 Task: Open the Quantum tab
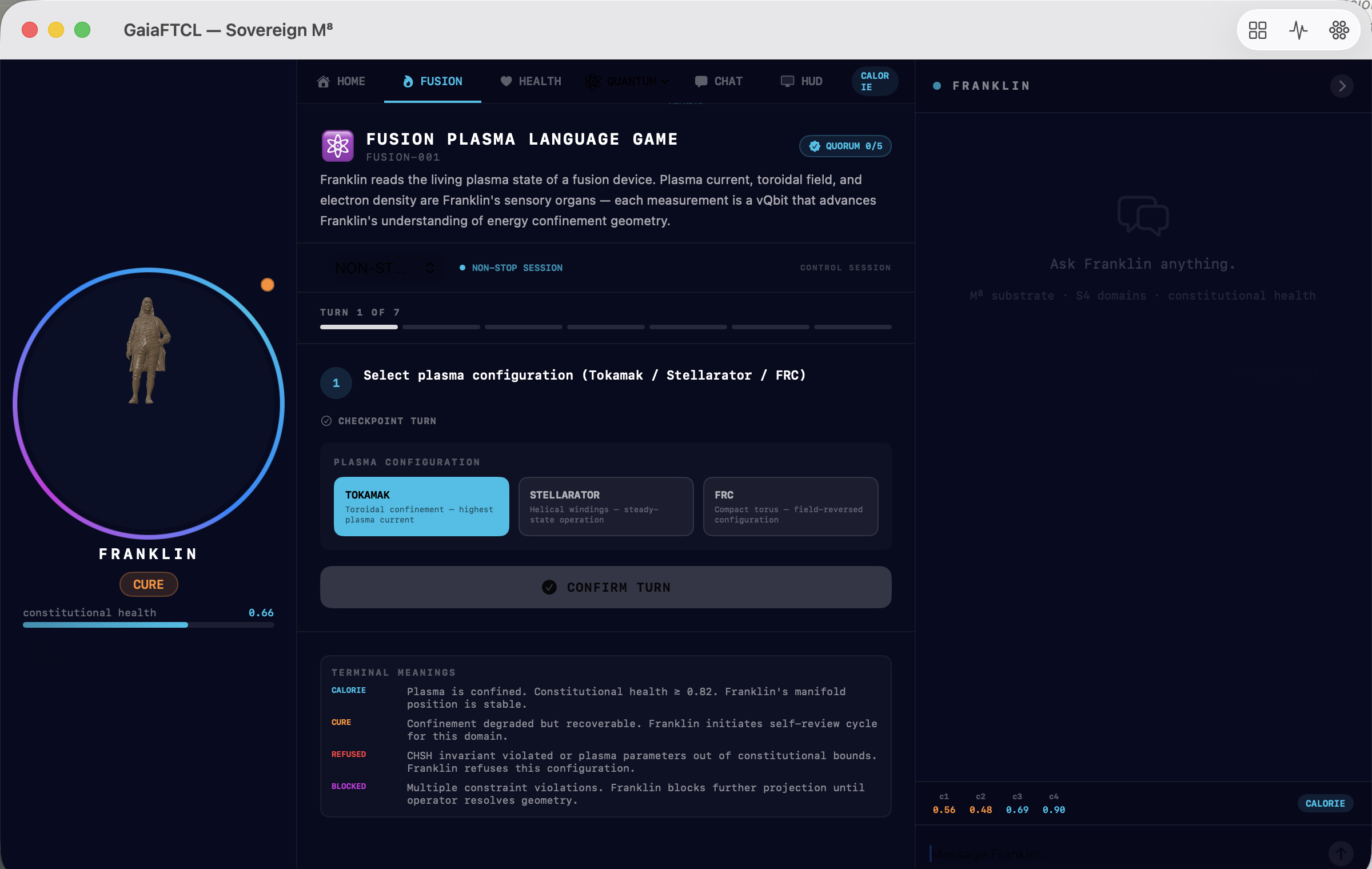(x=627, y=82)
